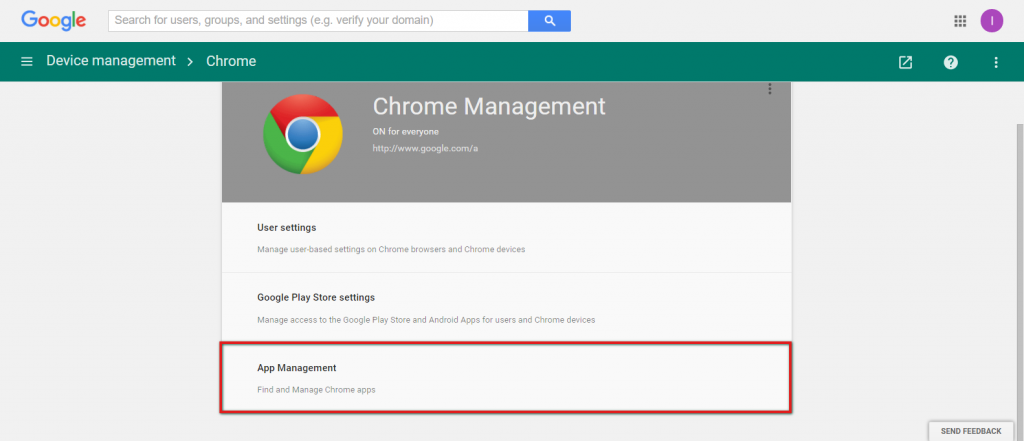Image resolution: width=1024 pixels, height=441 pixels.
Task: Click the "Manage user-based settings" description text
Action: tap(391, 250)
